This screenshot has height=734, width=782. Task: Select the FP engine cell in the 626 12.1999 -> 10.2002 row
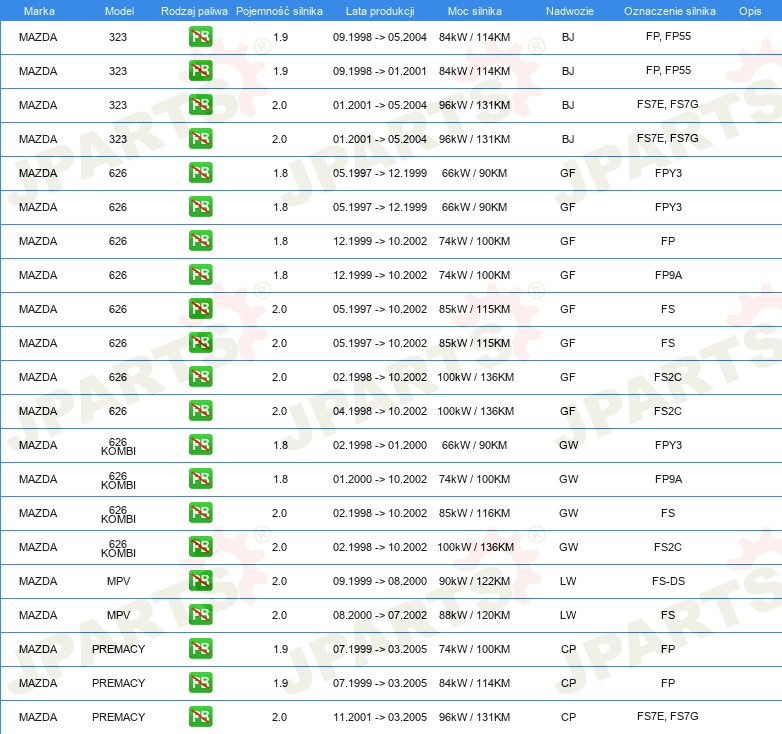(x=668, y=241)
